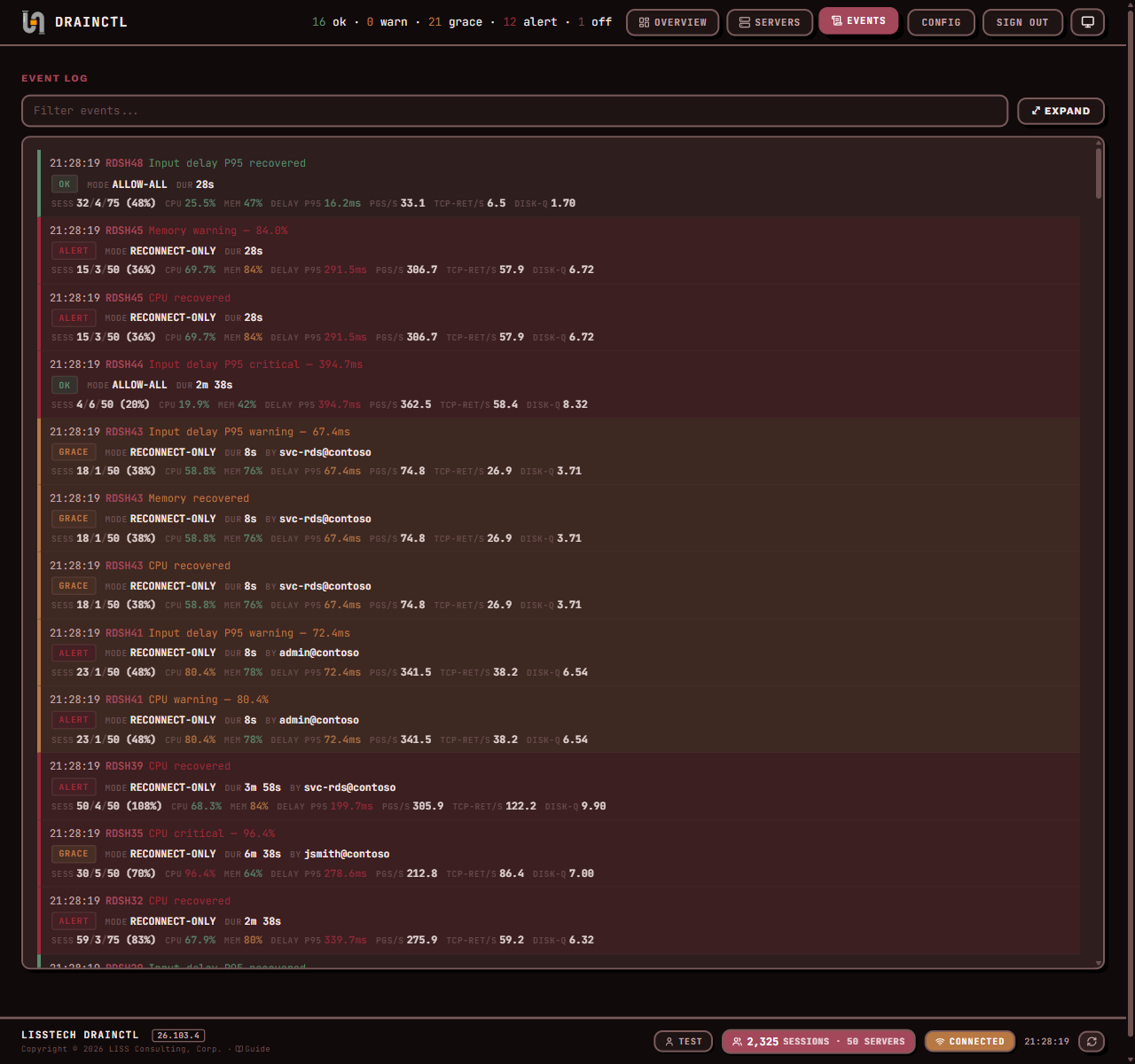1135x1064 pixels.
Task: Select RDSH39 CPU recovered event
Action: click(559, 786)
